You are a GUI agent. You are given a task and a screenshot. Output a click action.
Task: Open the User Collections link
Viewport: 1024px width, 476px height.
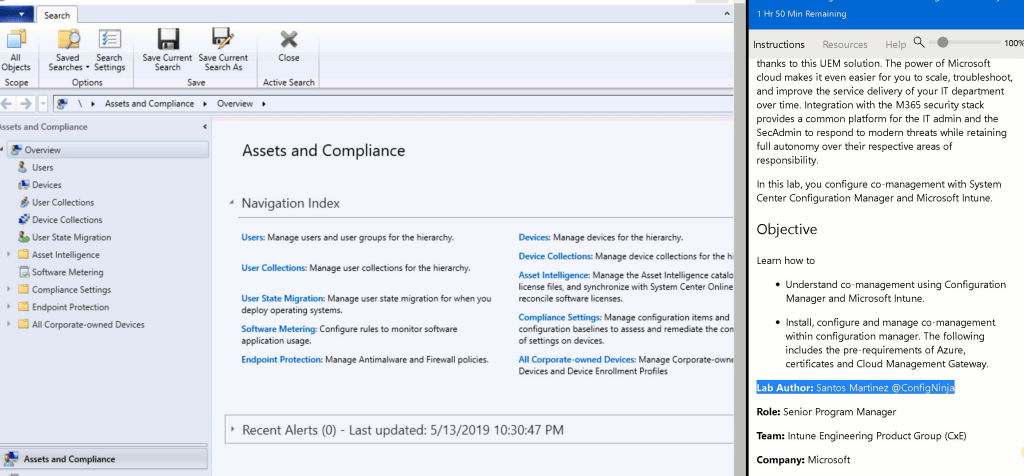(x=274, y=268)
